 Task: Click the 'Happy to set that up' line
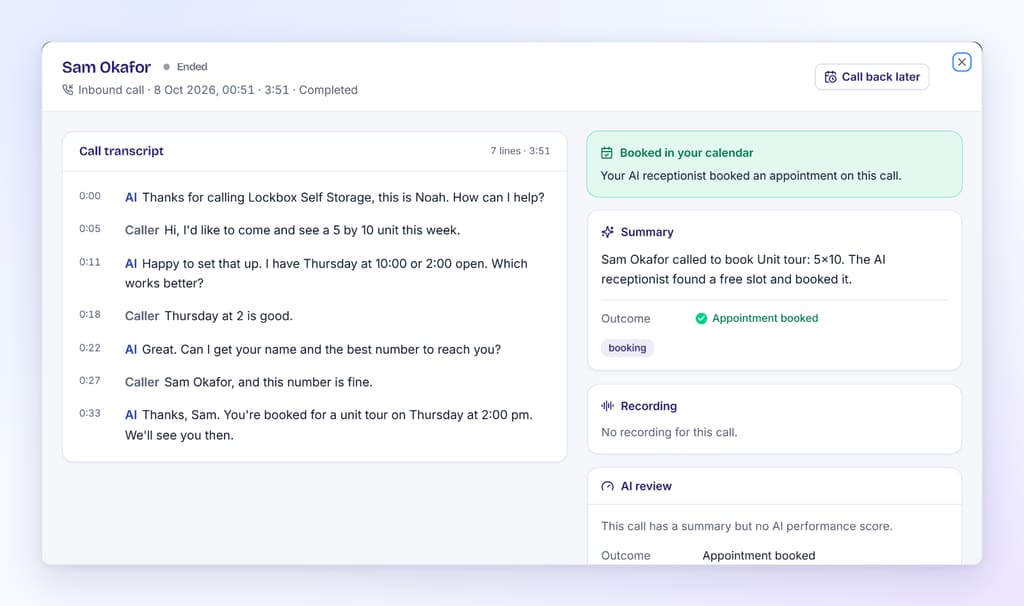point(326,273)
